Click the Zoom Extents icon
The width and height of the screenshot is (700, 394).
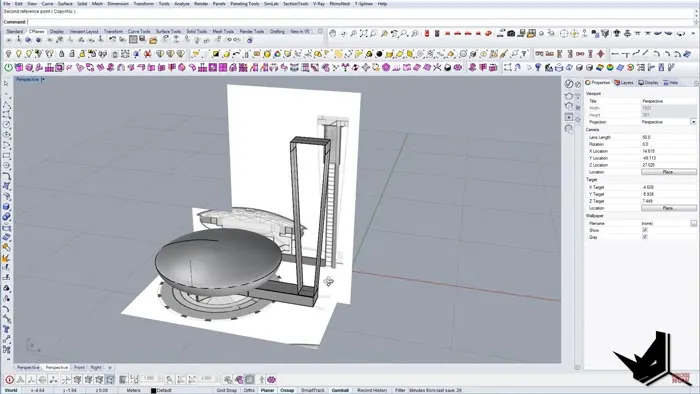364,33
